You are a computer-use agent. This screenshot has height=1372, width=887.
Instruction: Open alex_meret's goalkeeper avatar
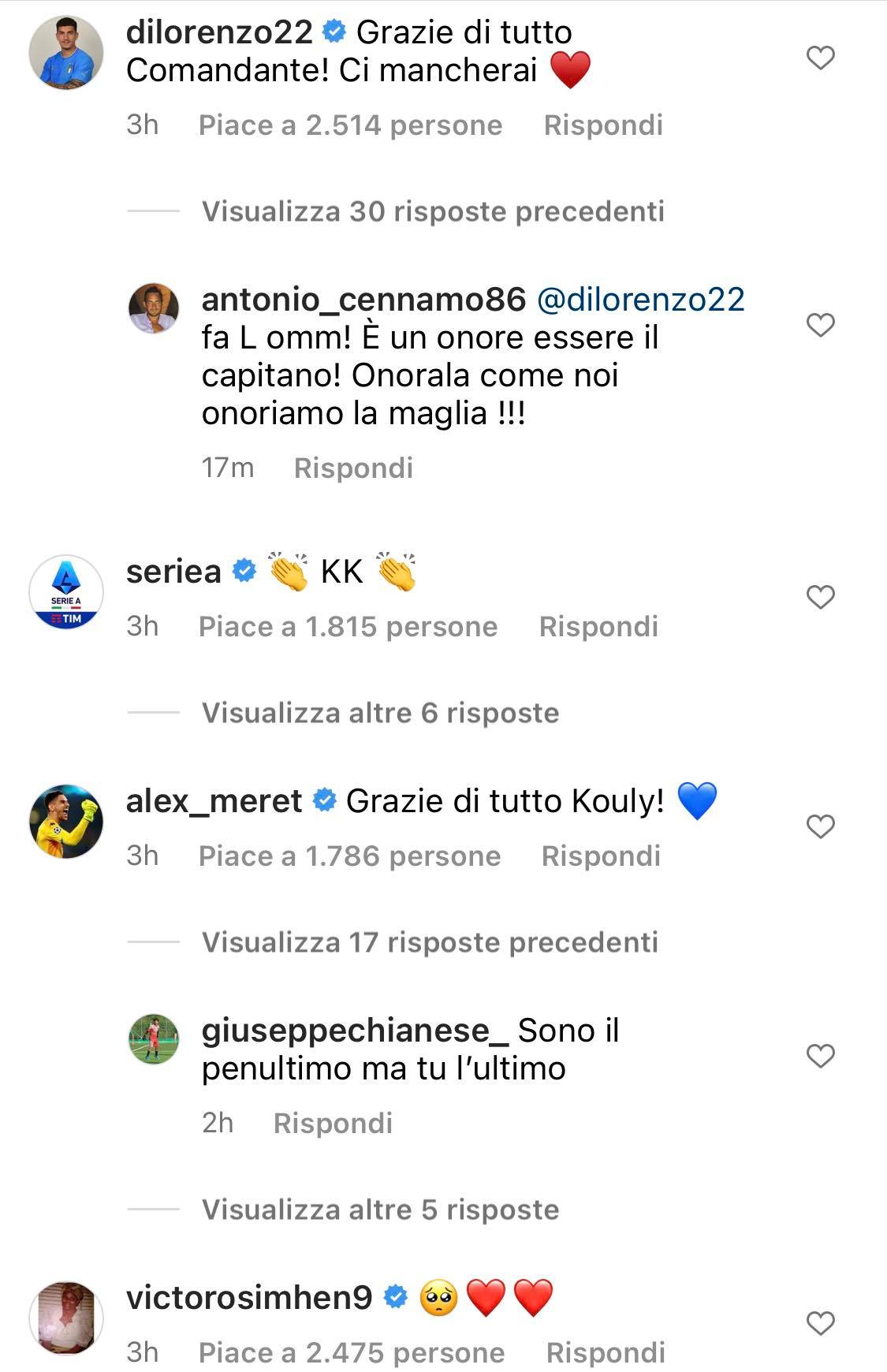[x=66, y=821]
